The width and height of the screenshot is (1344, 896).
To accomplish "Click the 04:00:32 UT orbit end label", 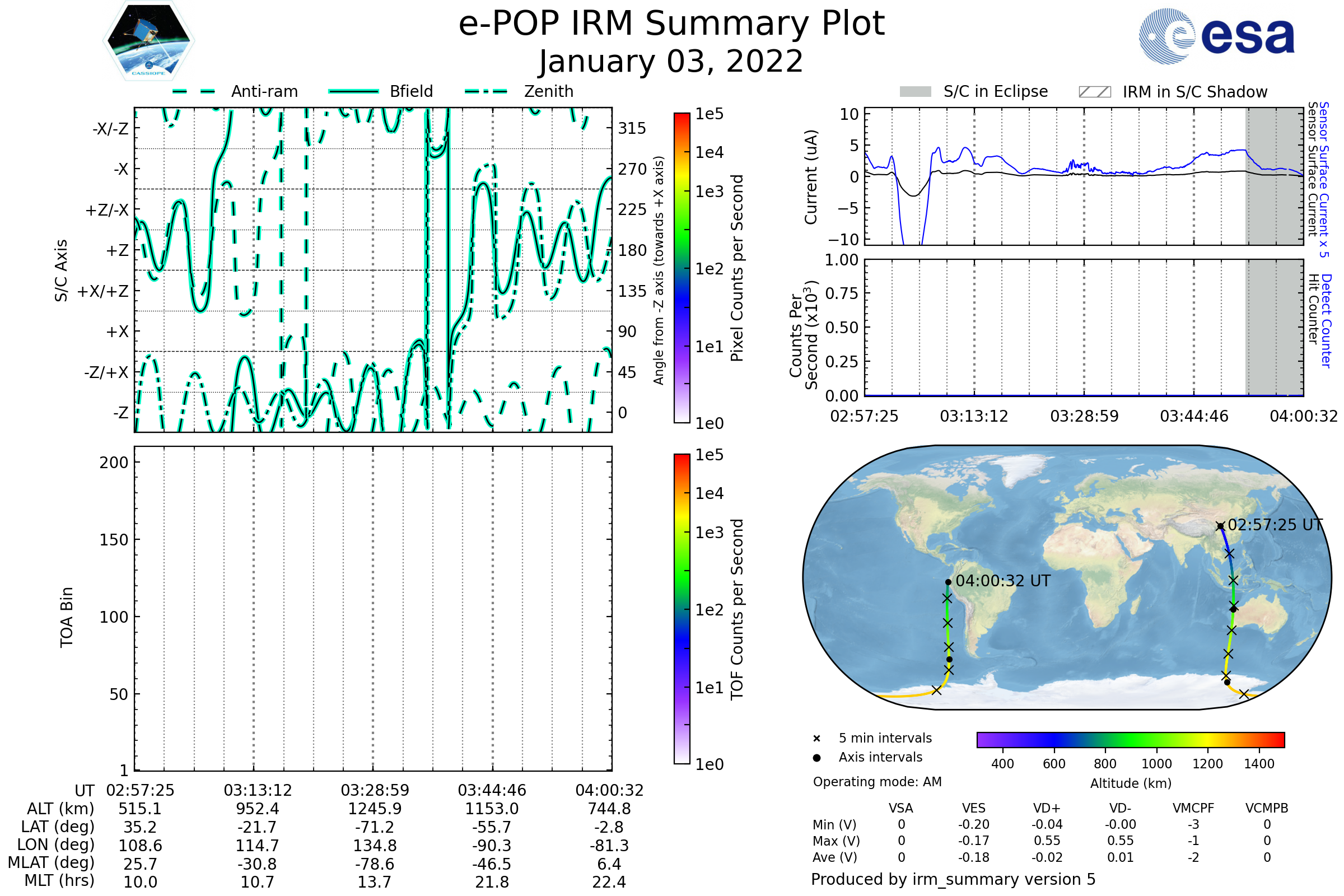I will [x=1003, y=581].
